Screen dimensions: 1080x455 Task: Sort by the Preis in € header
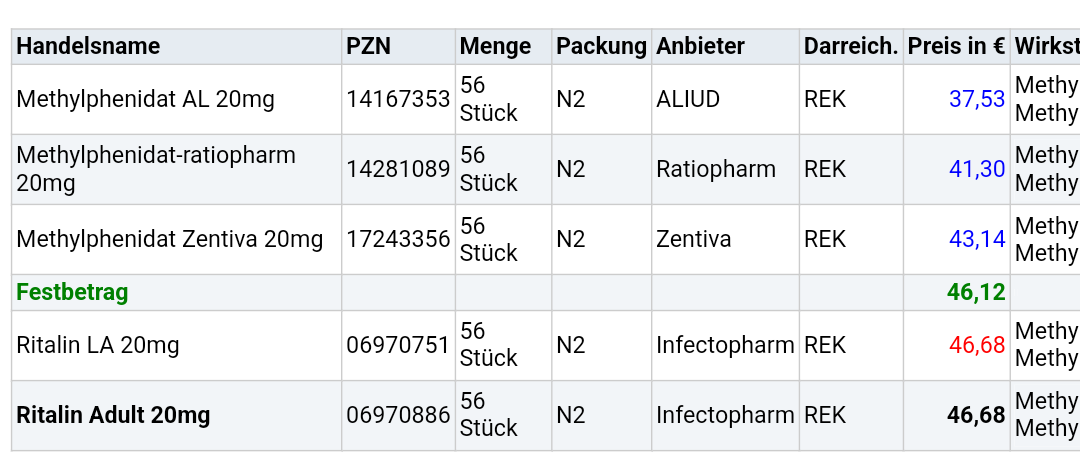pyautogui.click(x=957, y=46)
